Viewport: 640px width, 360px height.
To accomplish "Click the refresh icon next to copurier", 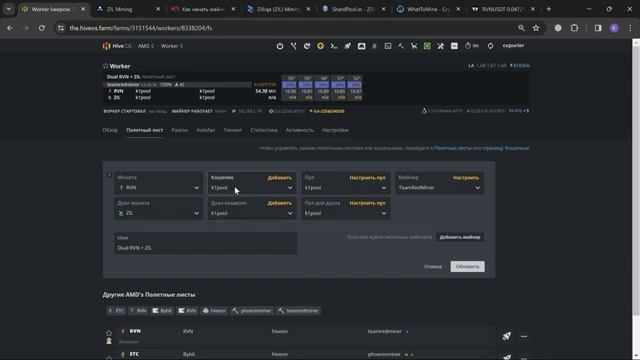I will (x=490, y=46).
